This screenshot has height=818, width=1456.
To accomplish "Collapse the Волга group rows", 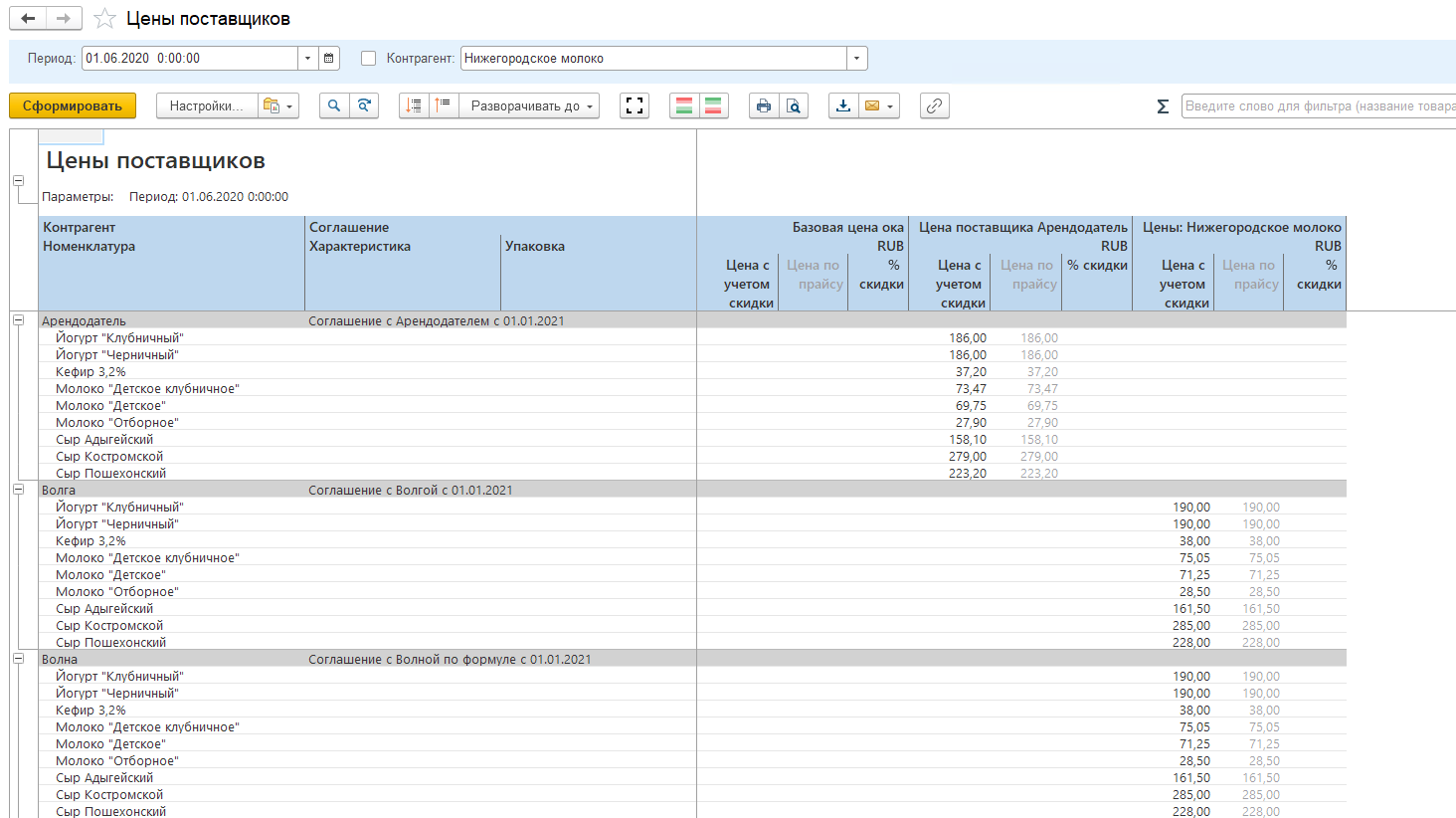I will 18,490.
